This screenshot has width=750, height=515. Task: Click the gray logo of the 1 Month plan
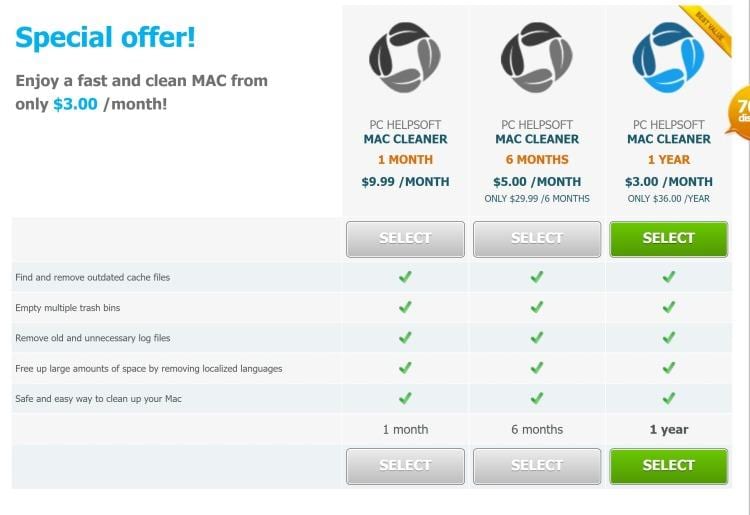[x=405, y=57]
